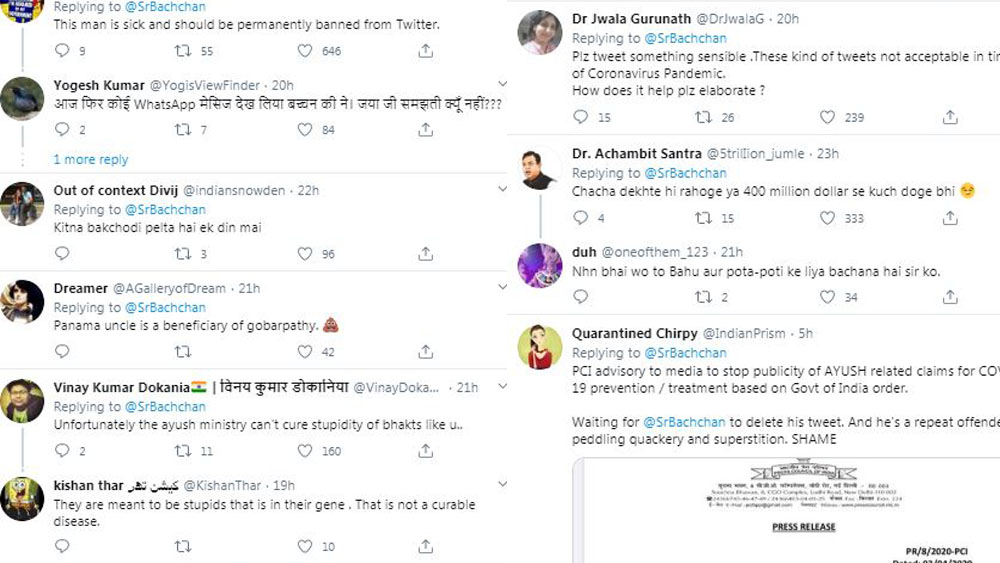Open the 22h timestamp on Divij's tweet
This screenshot has width=1000, height=563.
point(308,190)
